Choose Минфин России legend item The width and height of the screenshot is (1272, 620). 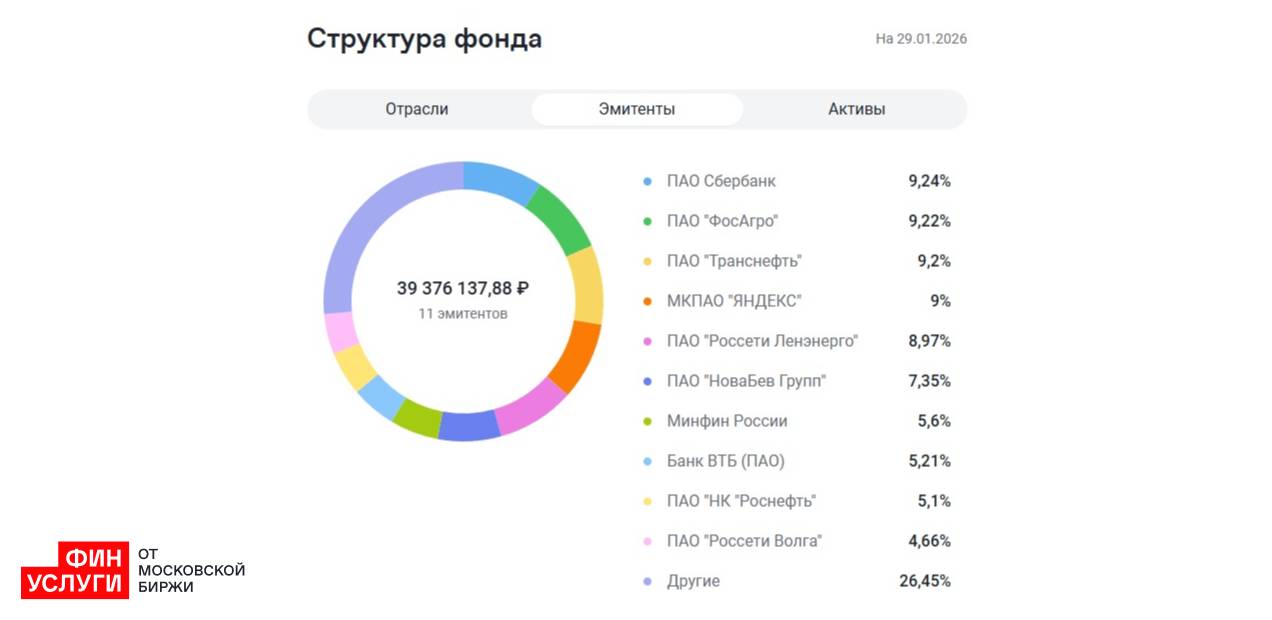[x=727, y=422]
